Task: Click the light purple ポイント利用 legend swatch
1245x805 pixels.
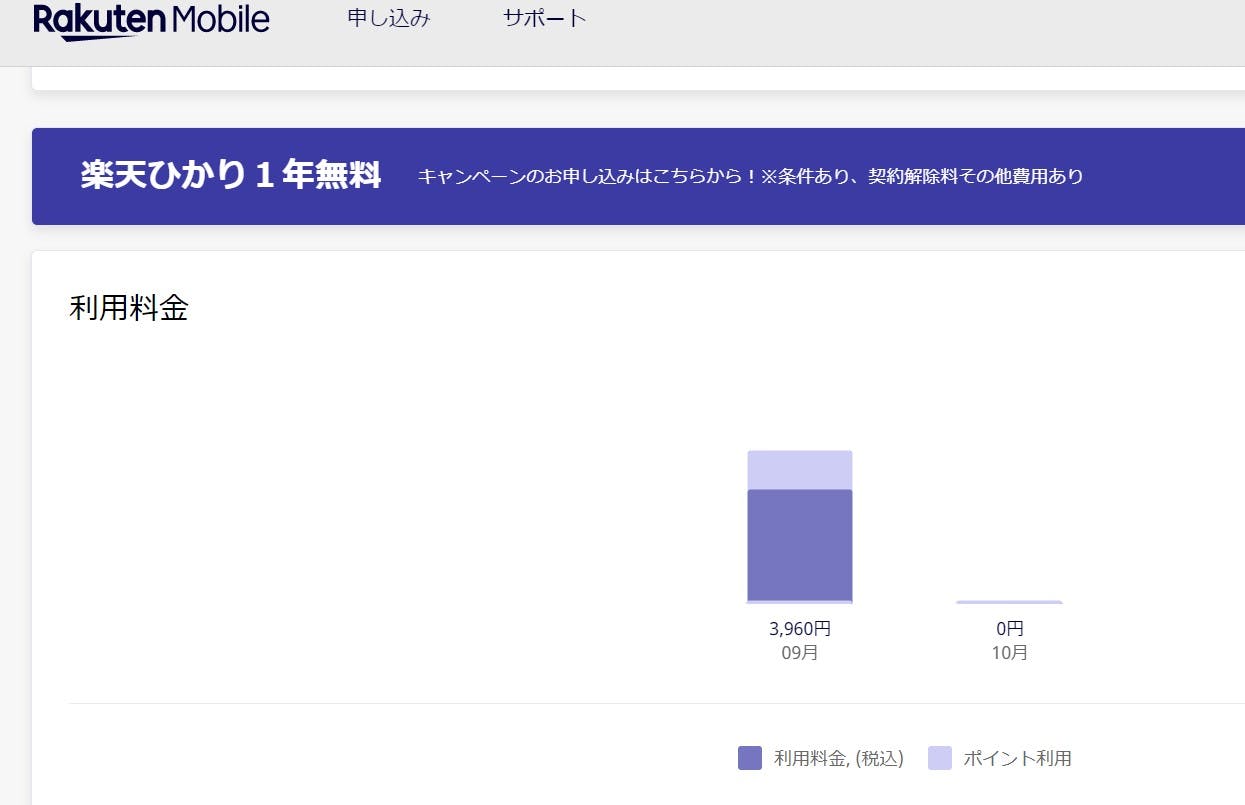Action: click(x=939, y=758)
